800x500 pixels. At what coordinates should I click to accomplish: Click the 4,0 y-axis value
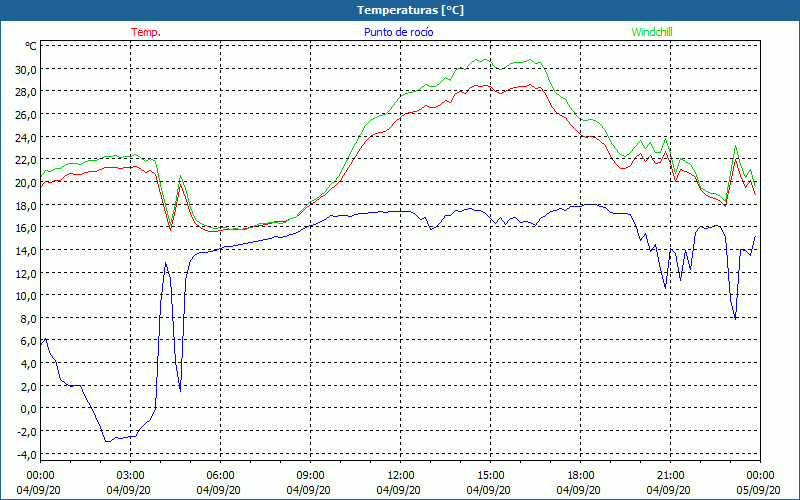[28, 364]
